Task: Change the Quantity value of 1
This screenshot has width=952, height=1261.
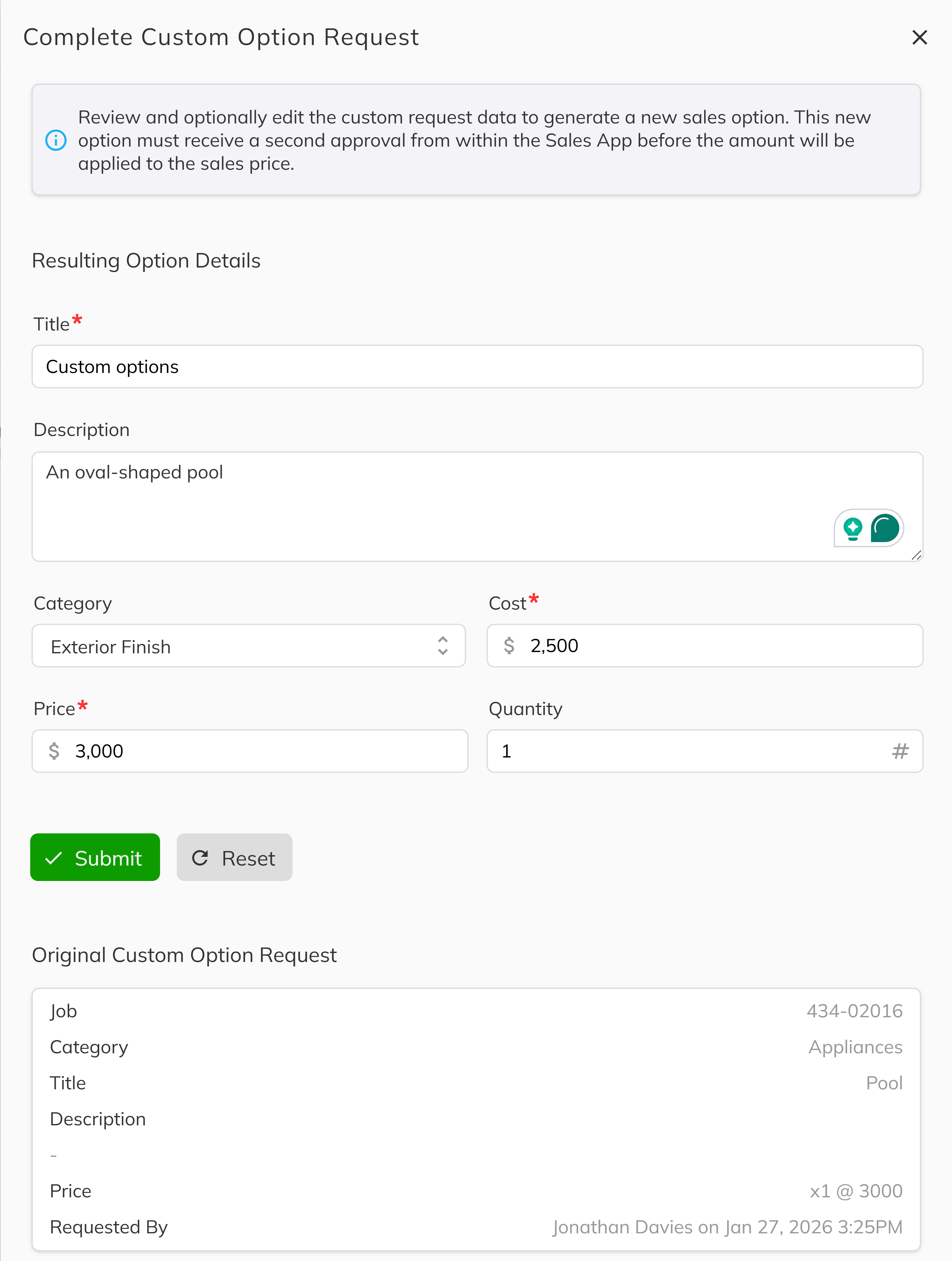Action: pos(627,751)
